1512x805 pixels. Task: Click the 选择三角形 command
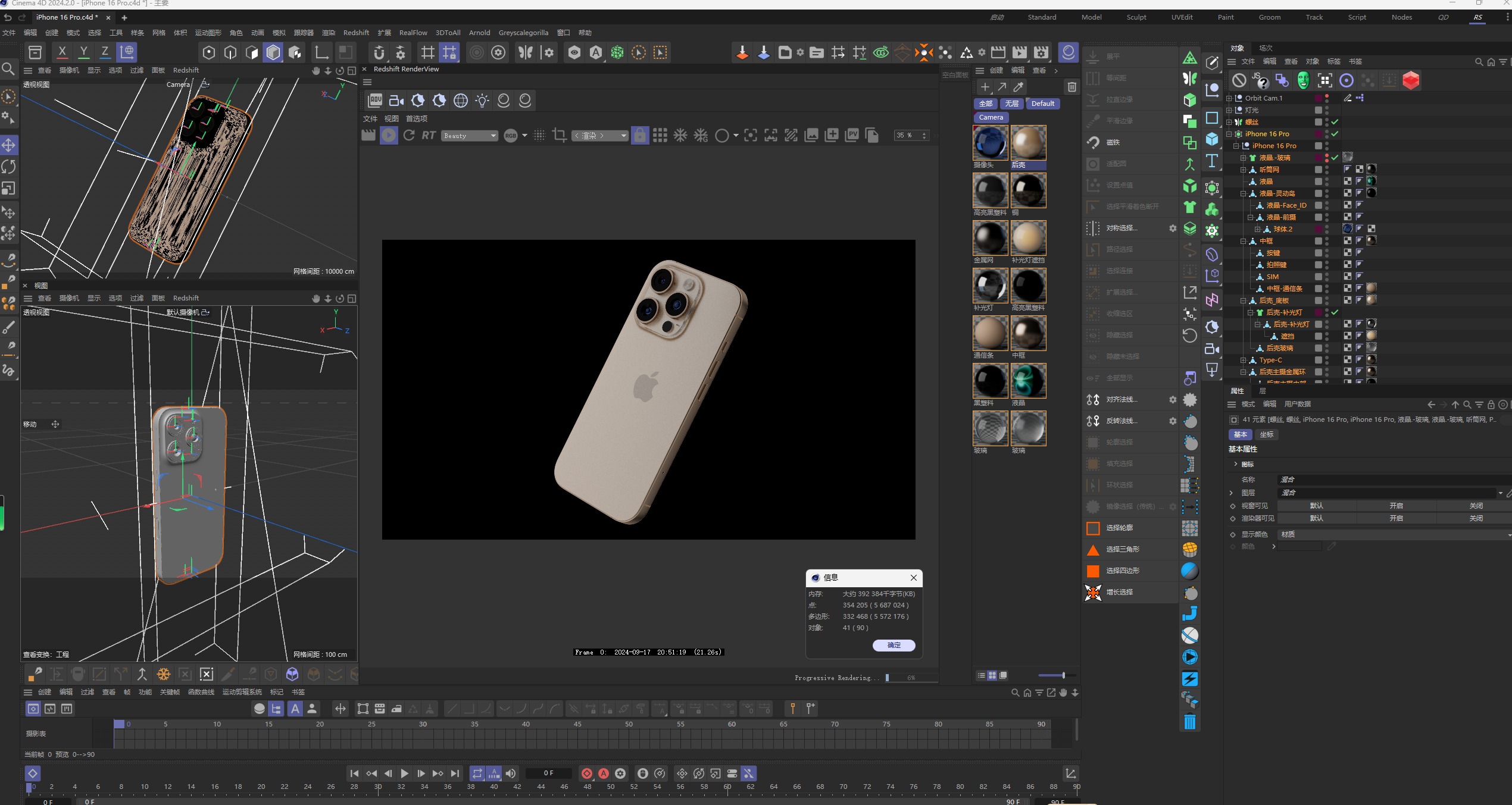pyautogui.click(x=1123, y=549)
